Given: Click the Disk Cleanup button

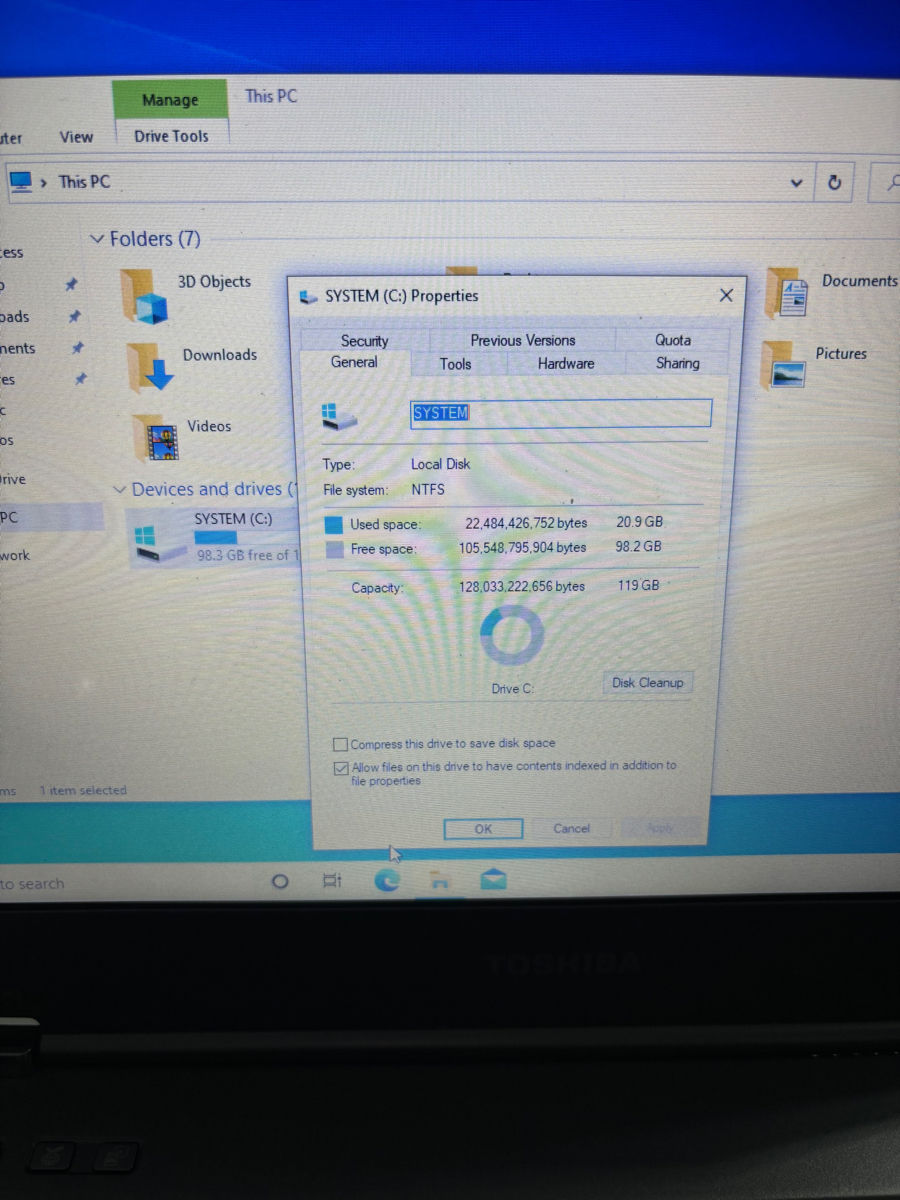Looking at the screenshot, I should pos(648,682).
